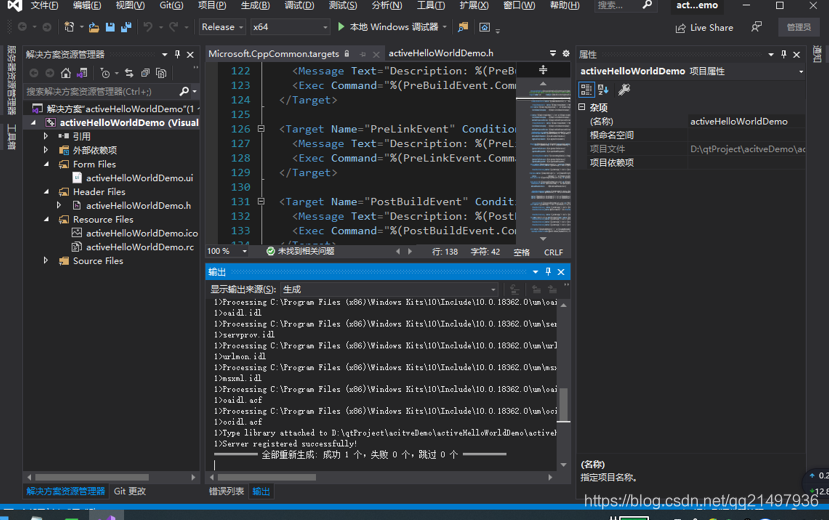Select activeHelloWorldDemo.ico file
Screen dimensions: 829x520
pos(142,233)
